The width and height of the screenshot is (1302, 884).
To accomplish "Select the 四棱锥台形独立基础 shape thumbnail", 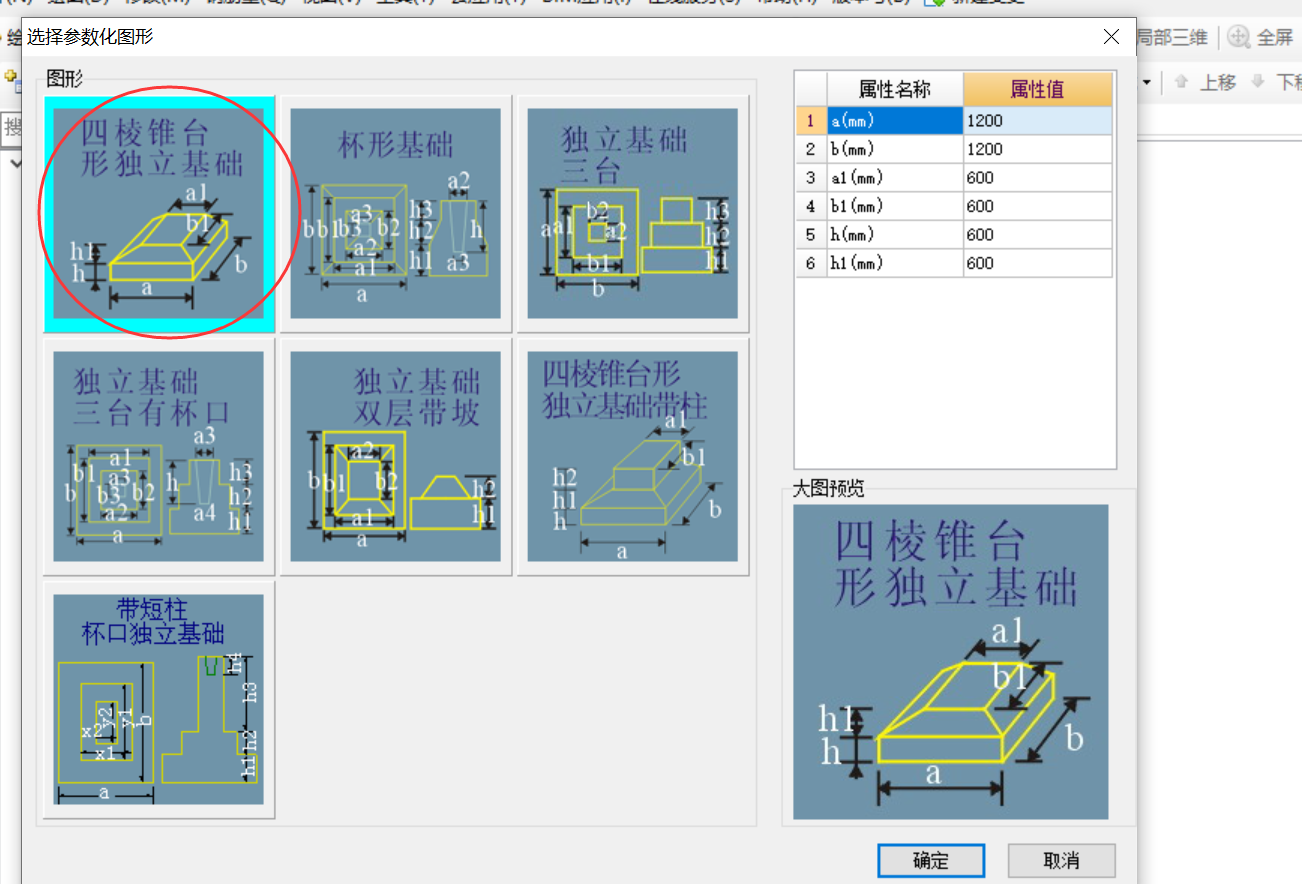I will 159,214.
